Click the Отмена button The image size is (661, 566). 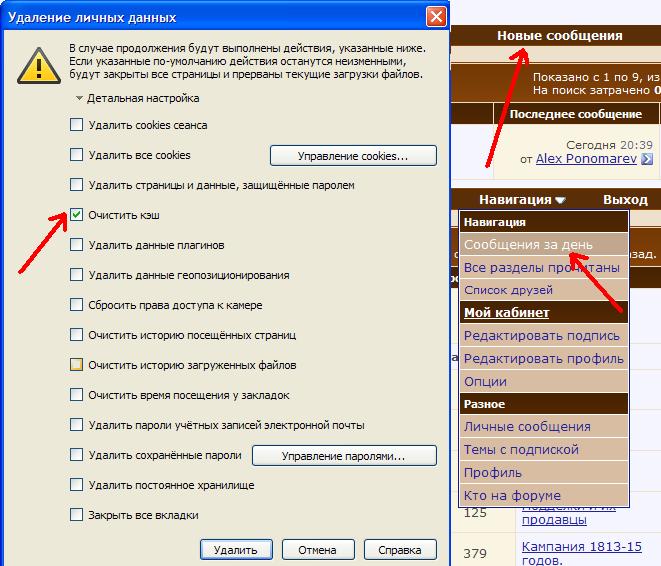[x=318, y=550]
